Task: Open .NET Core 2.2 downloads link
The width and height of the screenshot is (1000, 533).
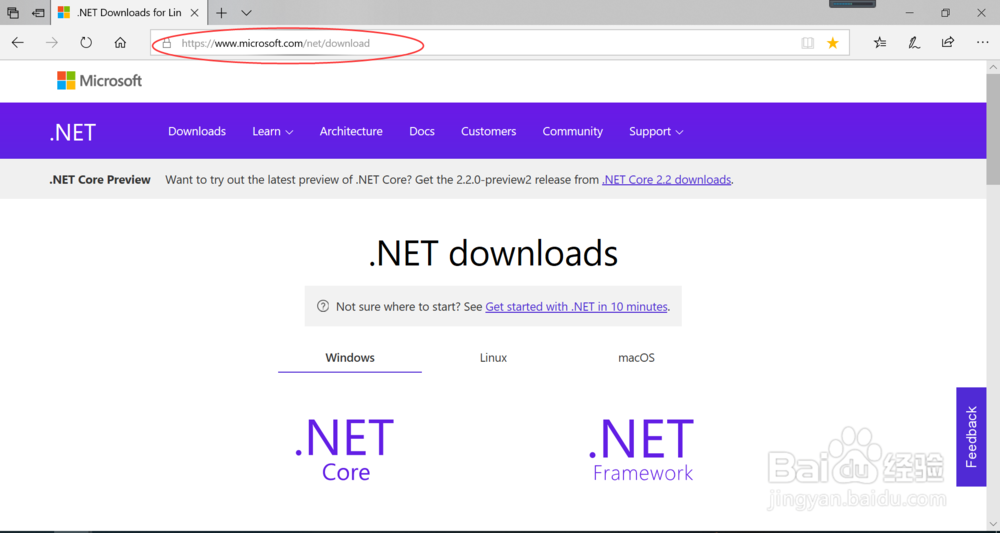Action: 666,180
